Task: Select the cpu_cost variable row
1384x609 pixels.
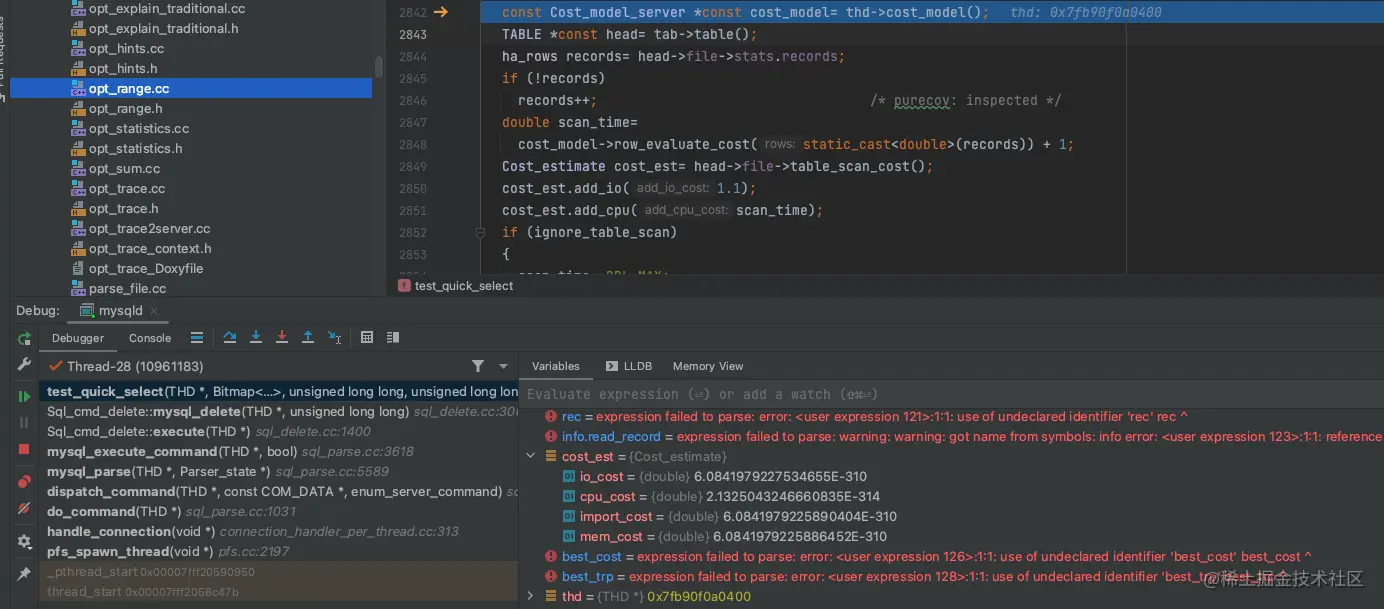Action: [x=951, y=496]
